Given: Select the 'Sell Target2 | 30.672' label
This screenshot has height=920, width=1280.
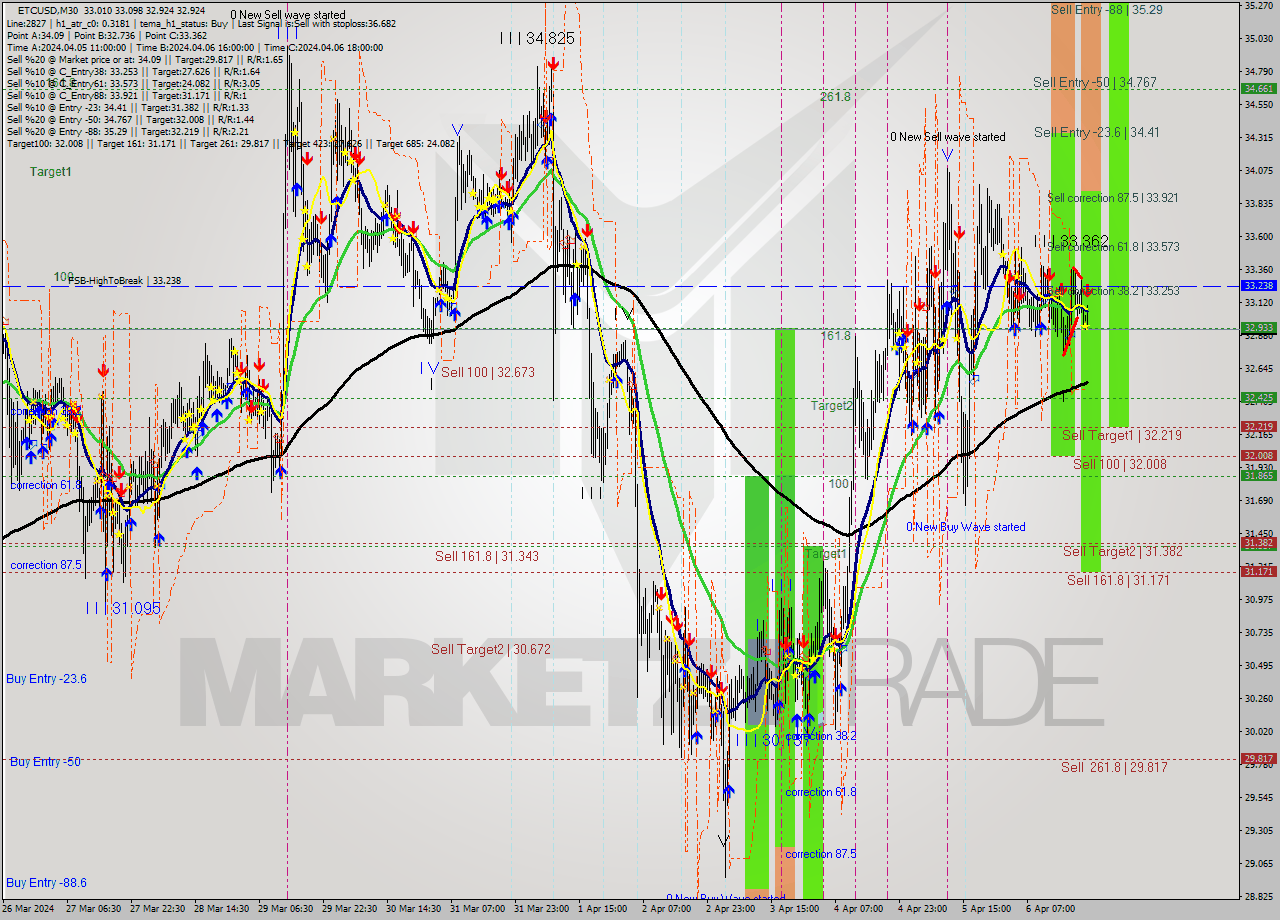Looking at the screenshot, I should 491,649.
